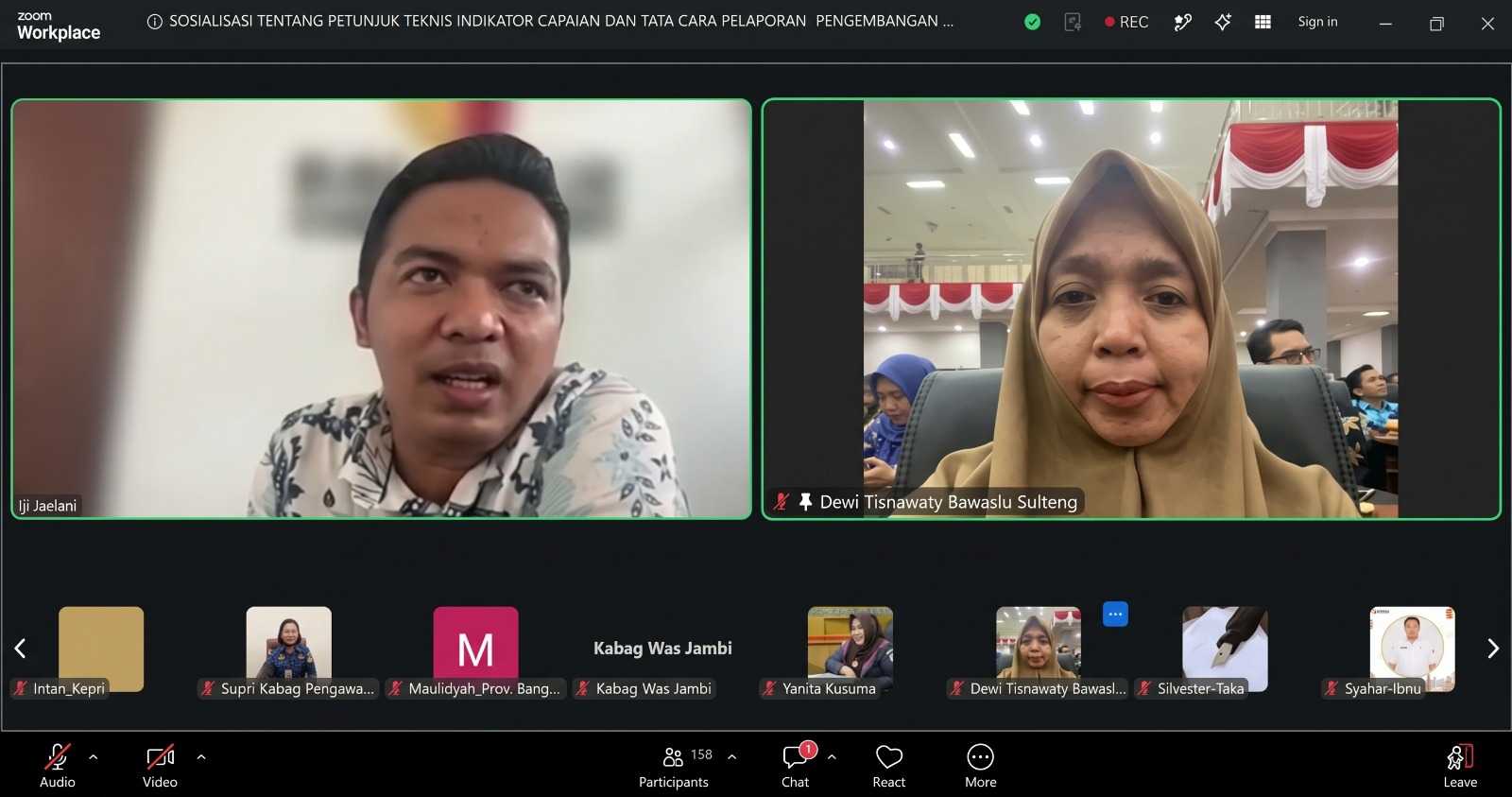The image size is (1512, 797).
Task: Expand the video options chevron
Action: click(x=200, y=756)
